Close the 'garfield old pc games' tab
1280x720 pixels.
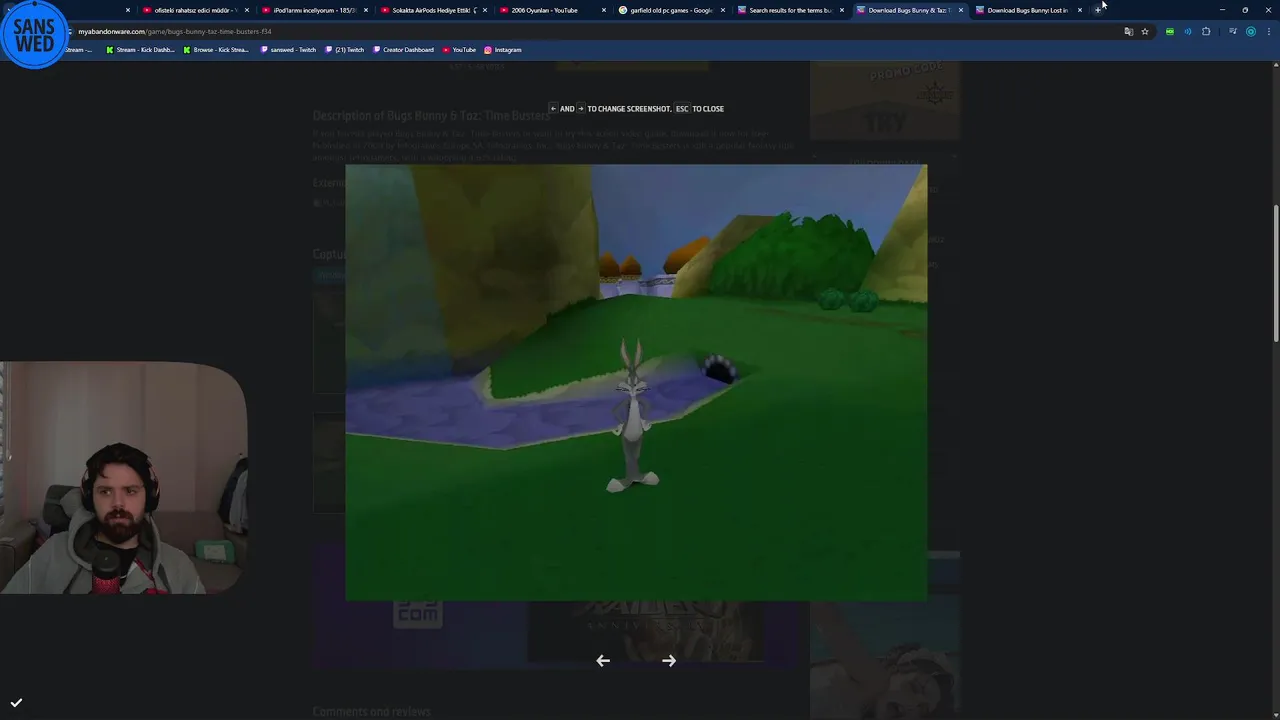coord(723,10)
